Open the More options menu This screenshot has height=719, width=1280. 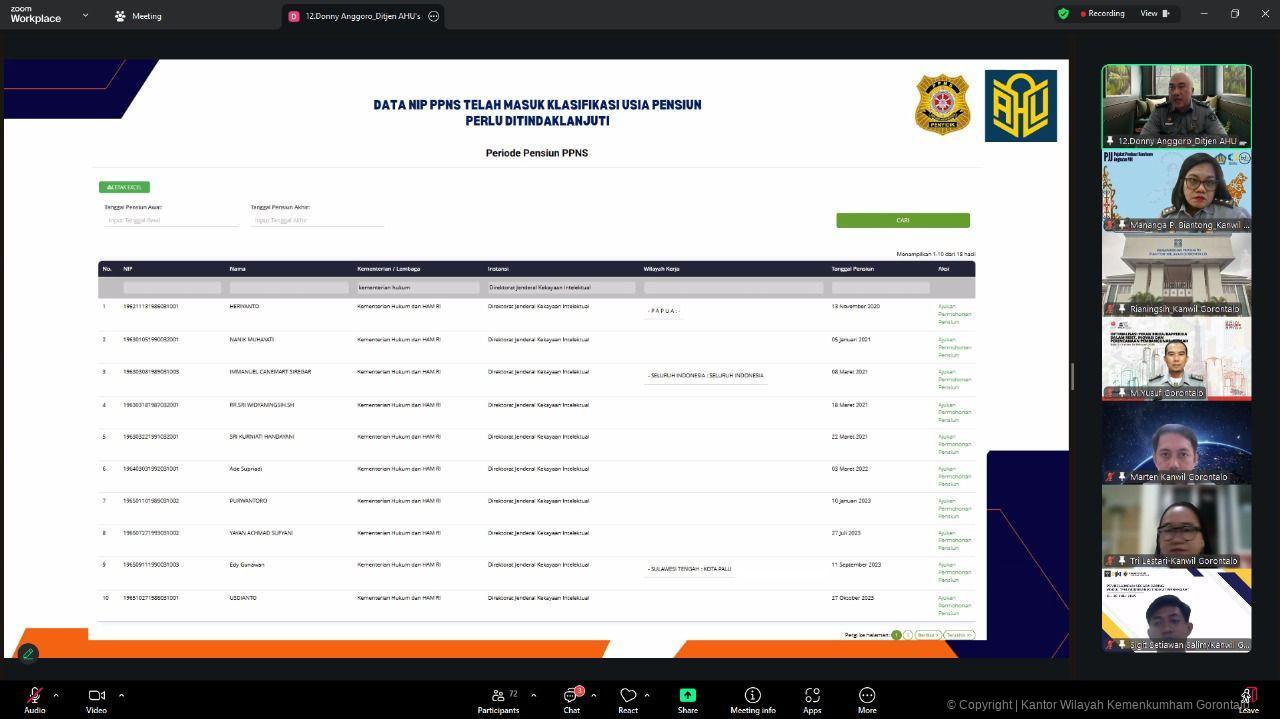tap(867, 696)
